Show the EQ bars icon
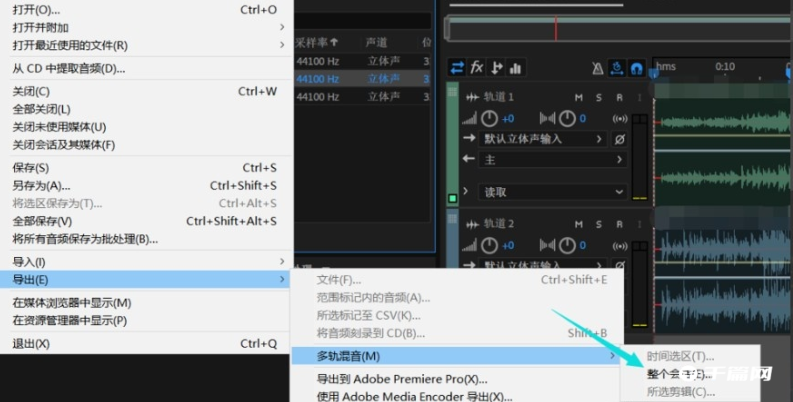The height and width of the screenshot is (402, 793). (515, 68)
